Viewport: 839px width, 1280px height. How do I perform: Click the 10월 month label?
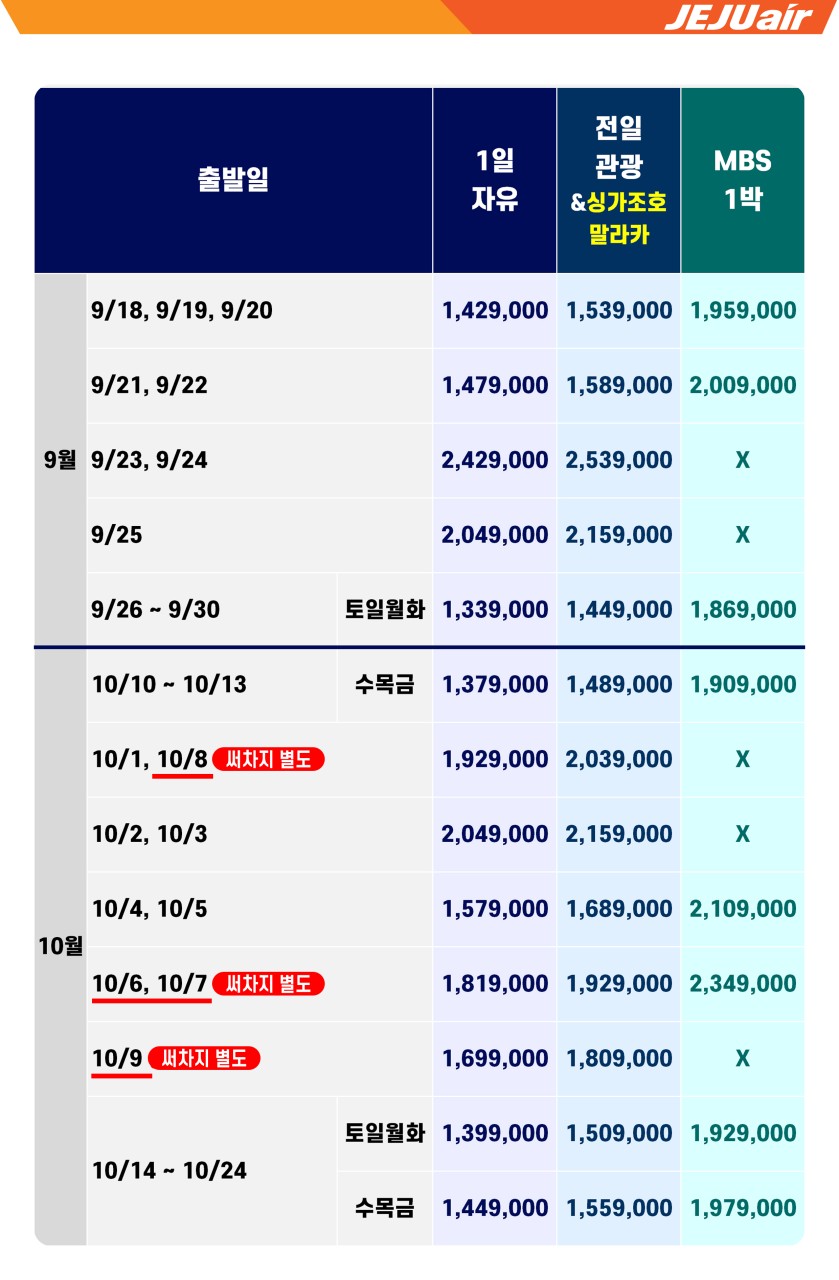60,946
